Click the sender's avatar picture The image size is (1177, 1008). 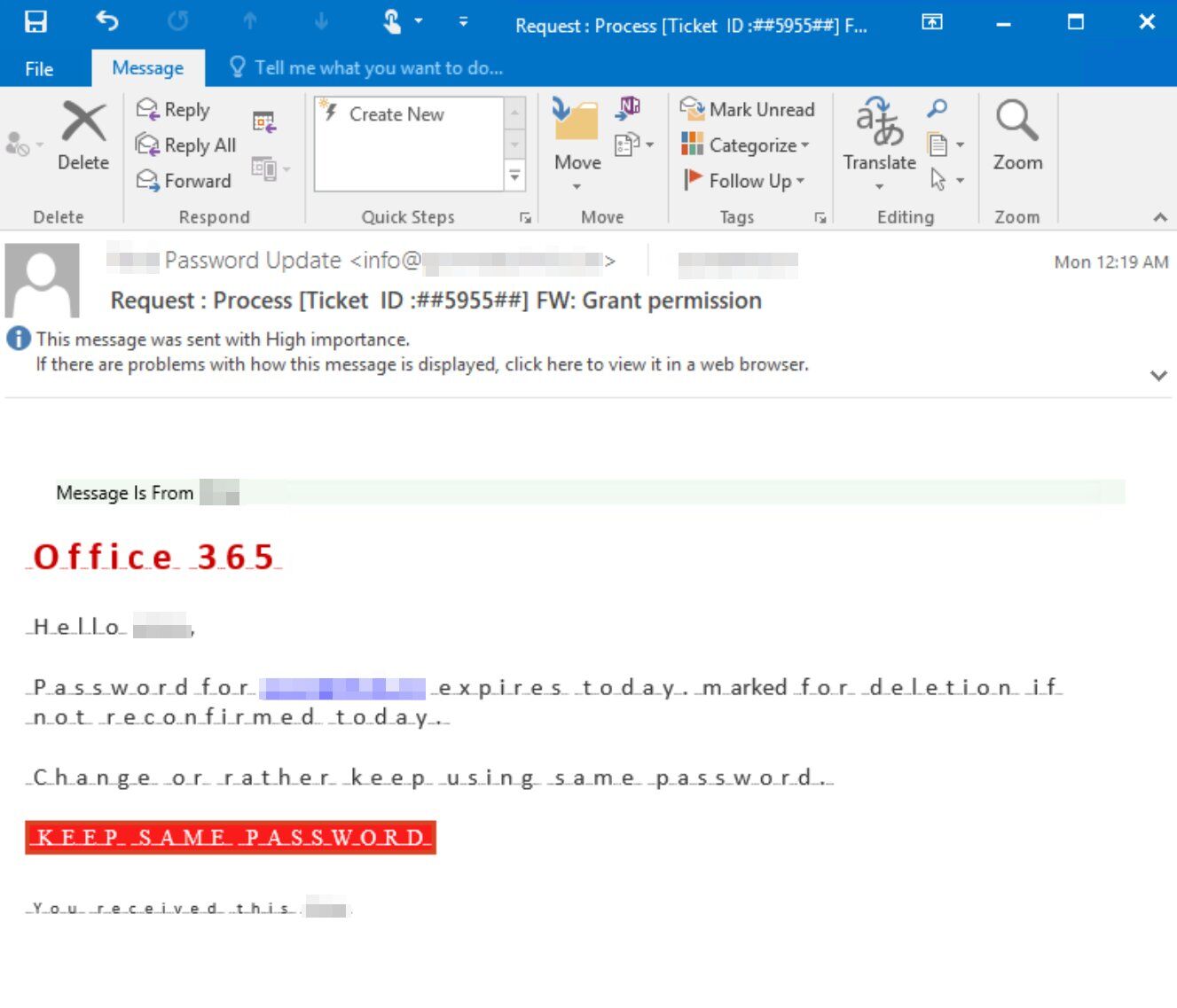(x=43, y=280)
